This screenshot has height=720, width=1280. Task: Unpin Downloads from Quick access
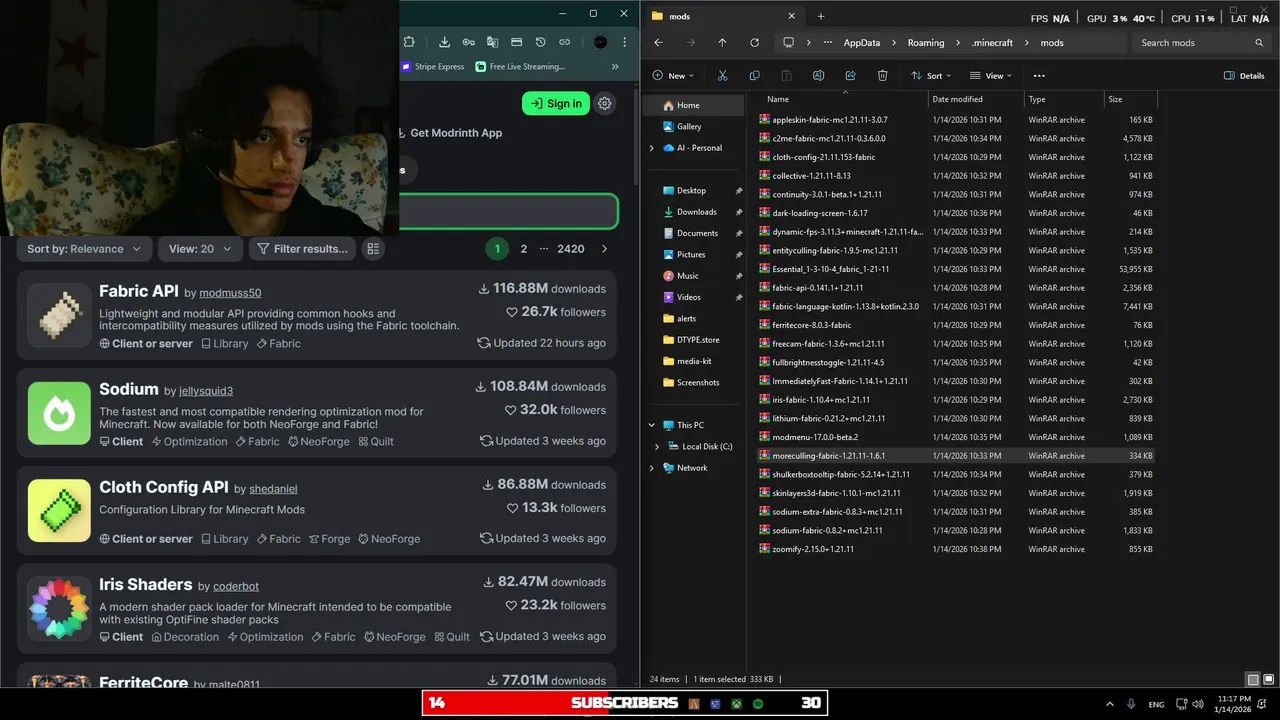point(738,212)
